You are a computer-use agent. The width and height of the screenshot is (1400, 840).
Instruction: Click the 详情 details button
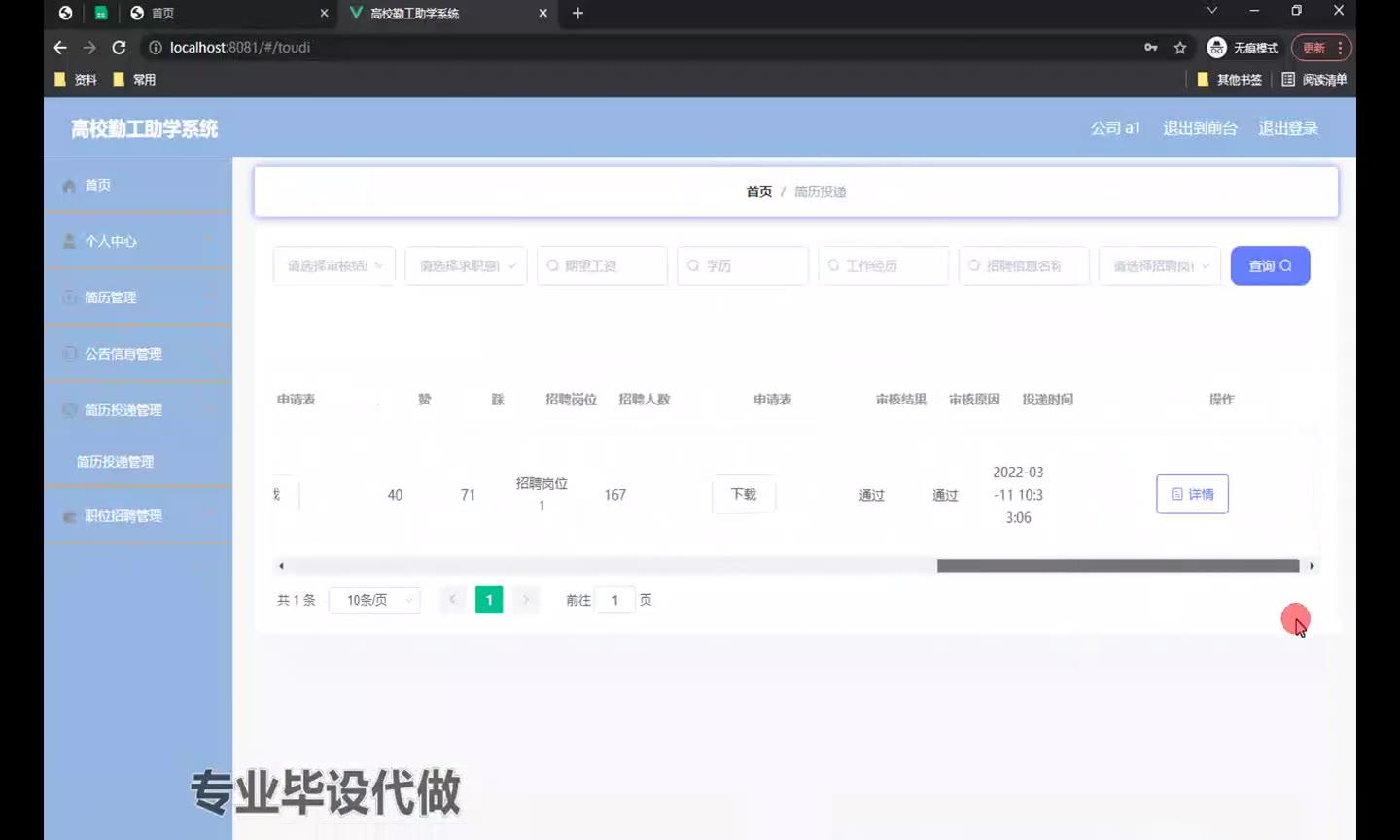(x=1192, y=494)
